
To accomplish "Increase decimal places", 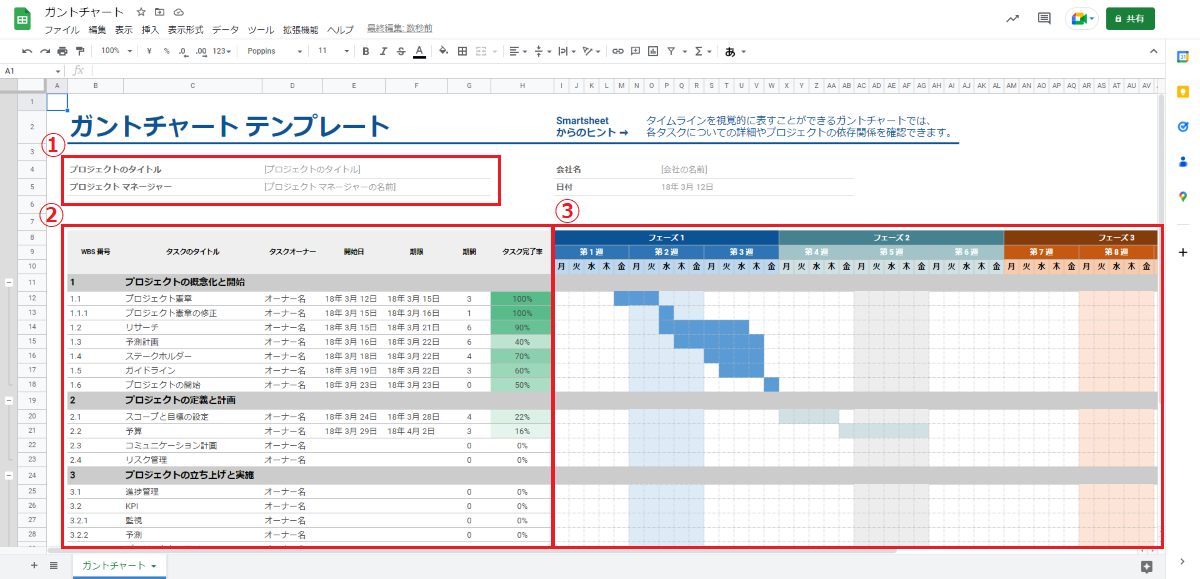I will point(202,50).
